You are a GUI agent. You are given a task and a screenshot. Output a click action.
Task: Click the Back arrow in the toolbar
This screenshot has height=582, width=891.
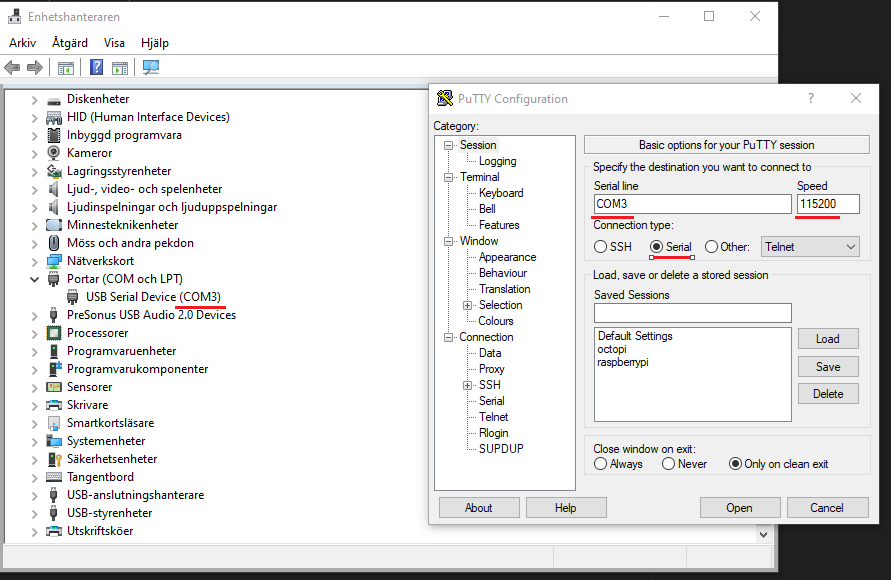12,68
